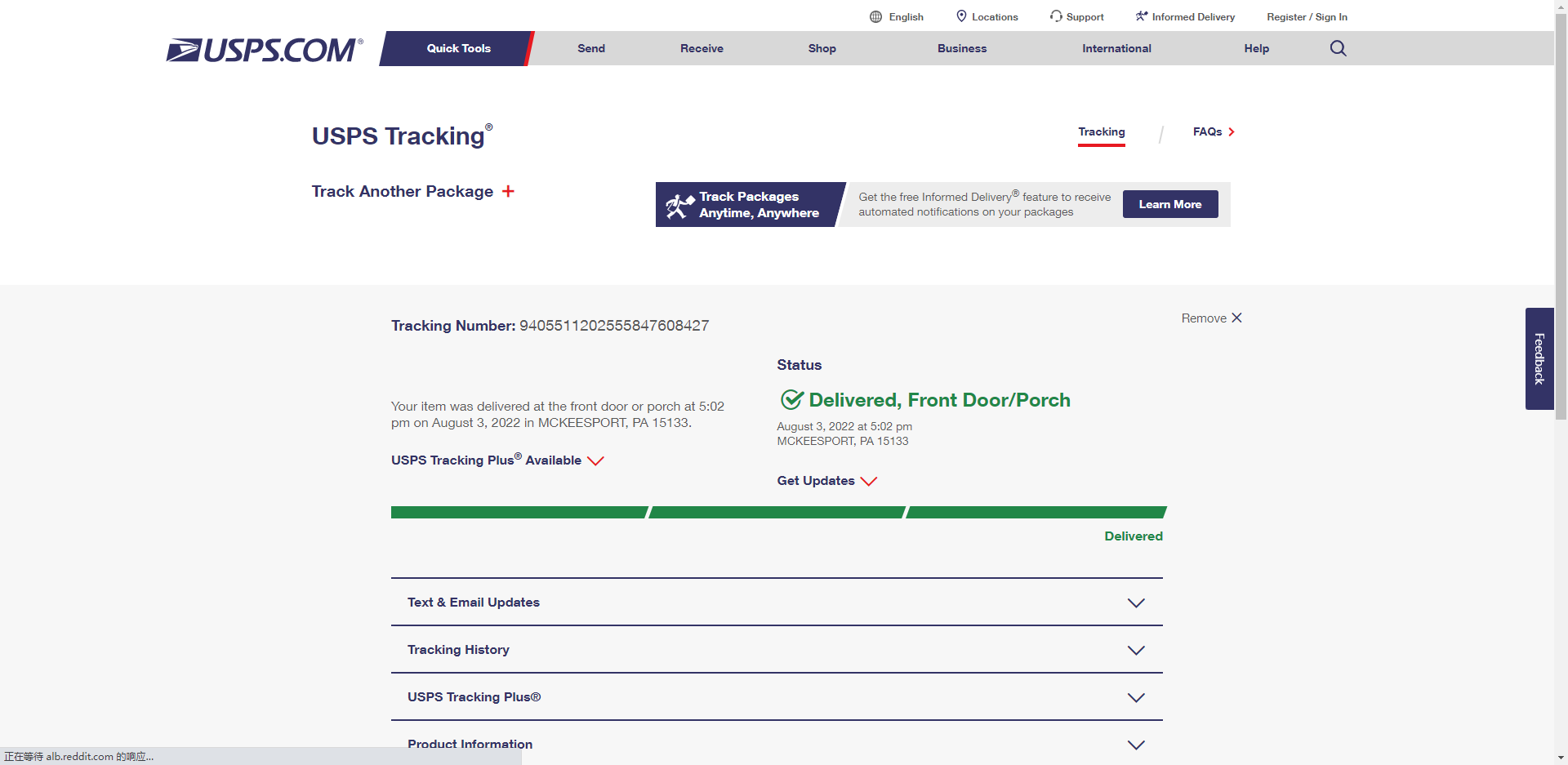
Task: Click the search magnifier icon
Action: tap(1338, 48)
